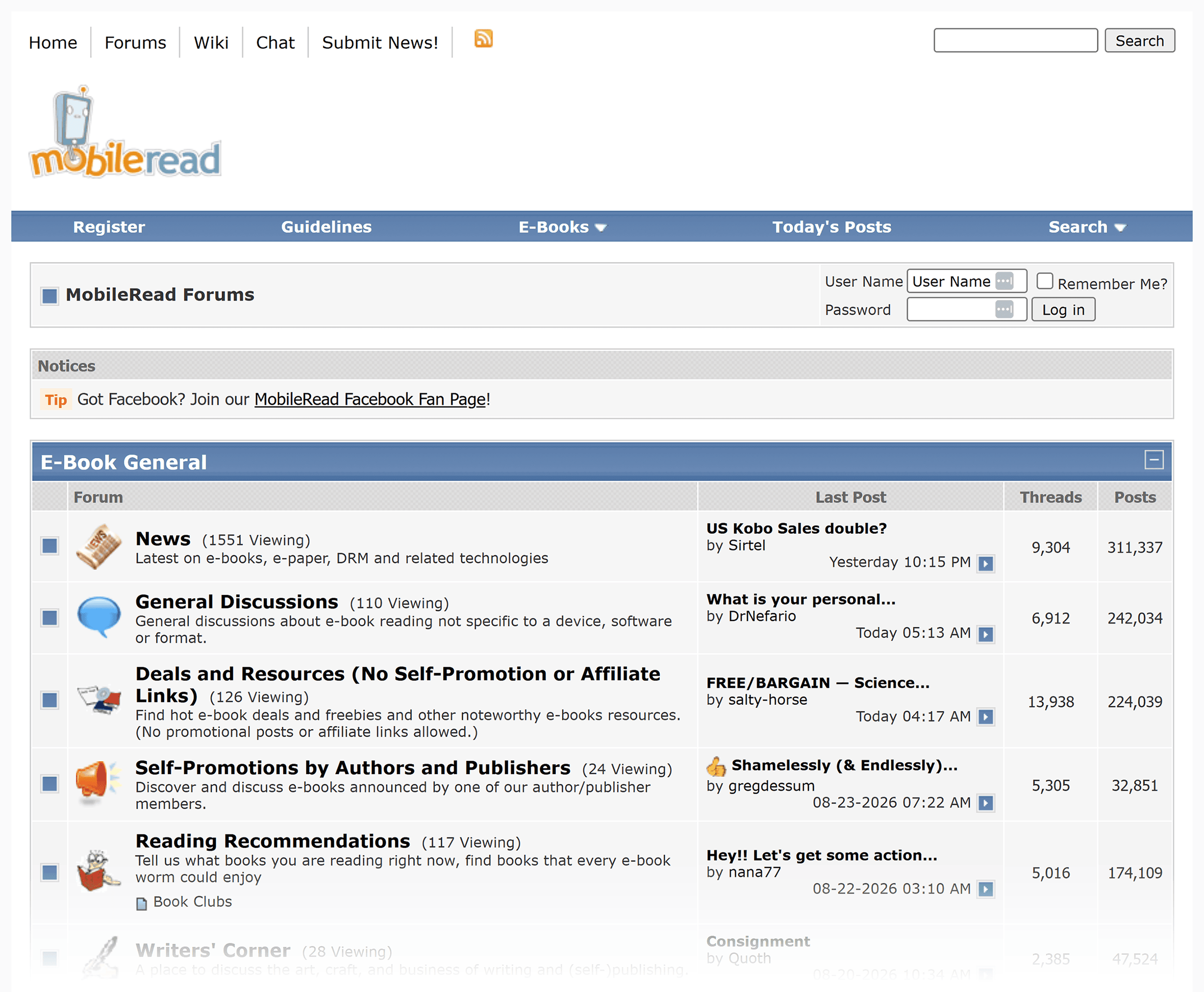This screenshot has height=992, width=1204.
Task: Open Deals and Resources forum link
Action: [x=397, y=685]
